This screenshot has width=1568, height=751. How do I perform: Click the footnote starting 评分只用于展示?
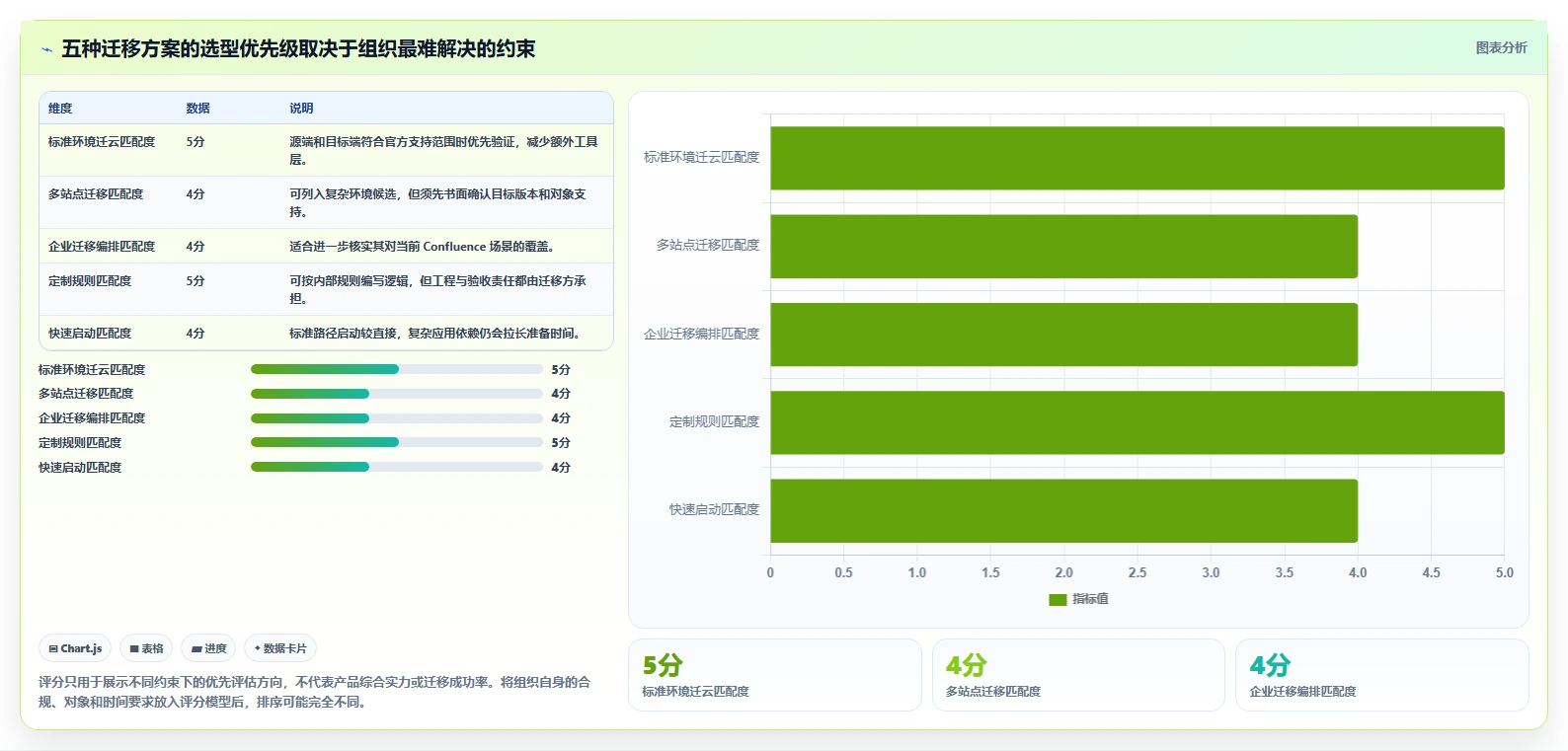coord(315,692)
